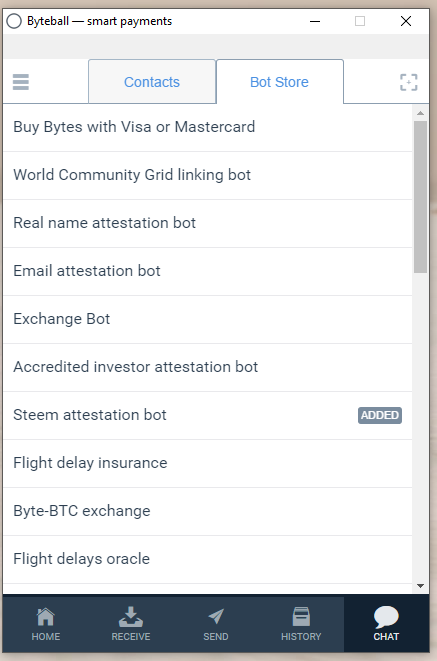The image size is (437, 661).
Task: Open the hamburger menu icon
Action: coord(21,82)
